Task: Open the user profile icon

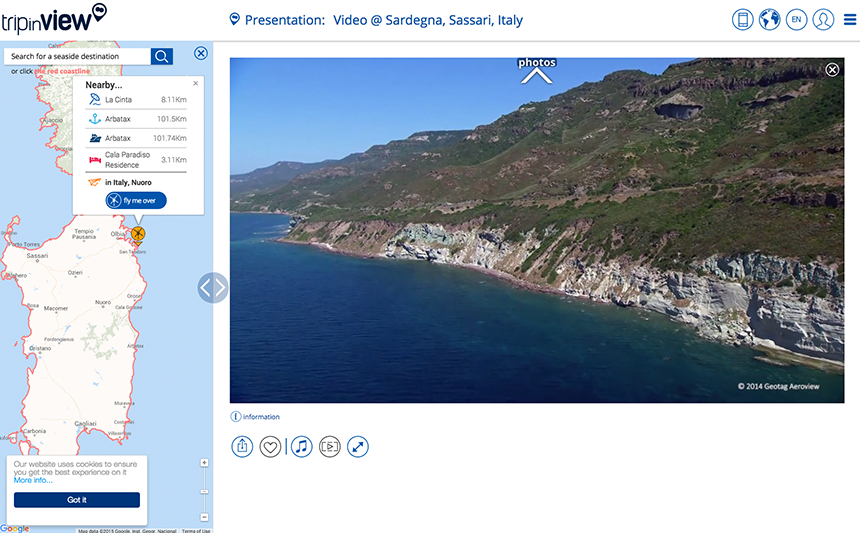Action: tap(823, 20)
